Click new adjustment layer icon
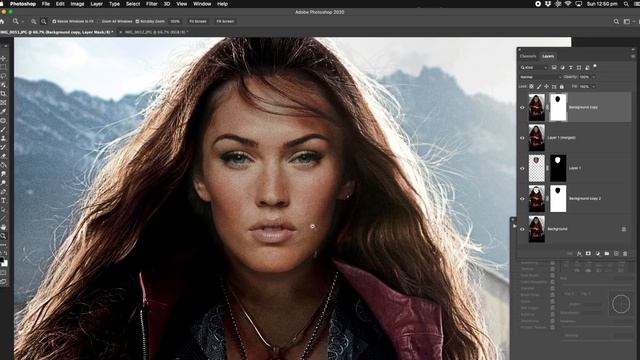Viewport: 640px width, 360px height. tap(598, 253)
